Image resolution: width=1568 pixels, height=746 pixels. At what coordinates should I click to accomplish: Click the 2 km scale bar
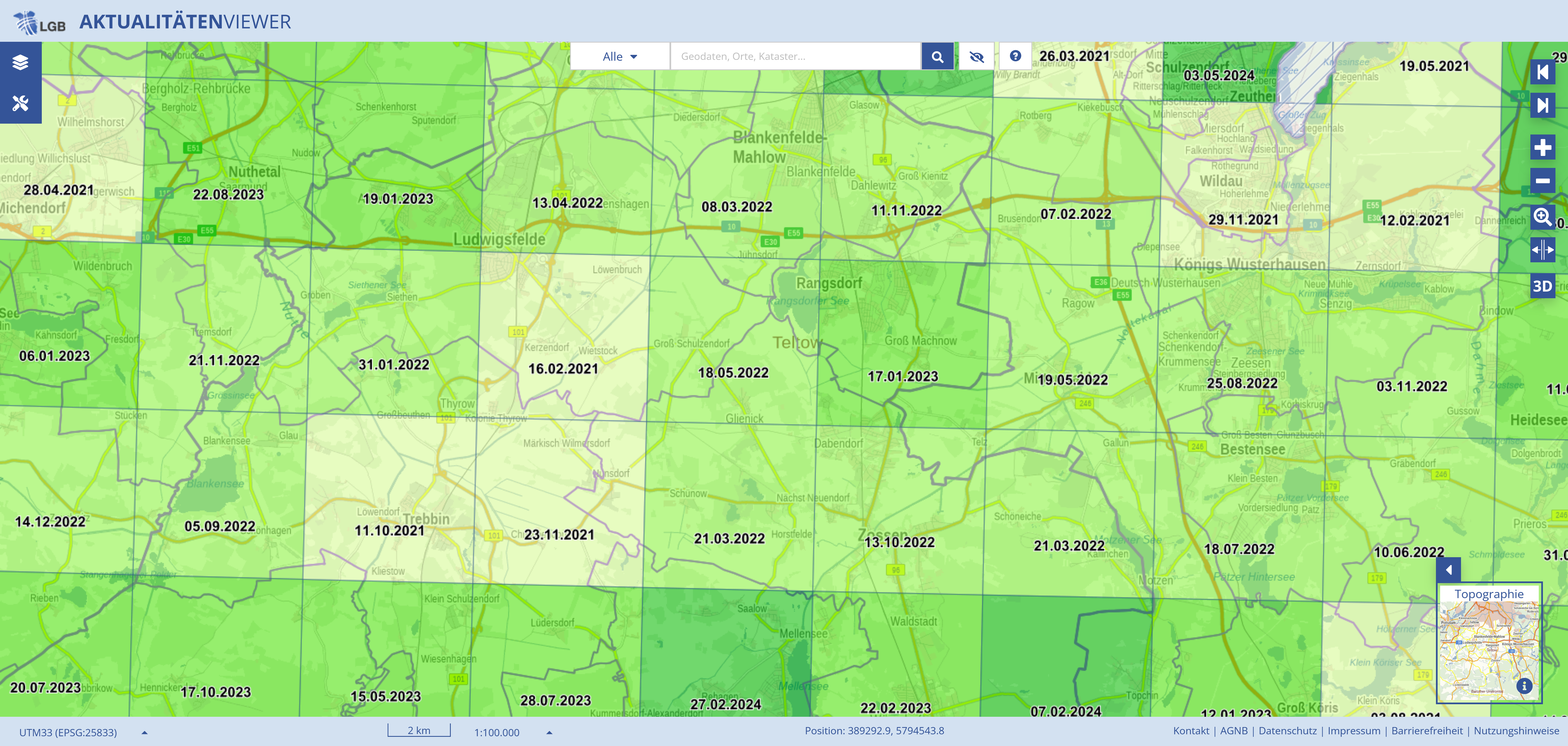[x=419, y=730]
